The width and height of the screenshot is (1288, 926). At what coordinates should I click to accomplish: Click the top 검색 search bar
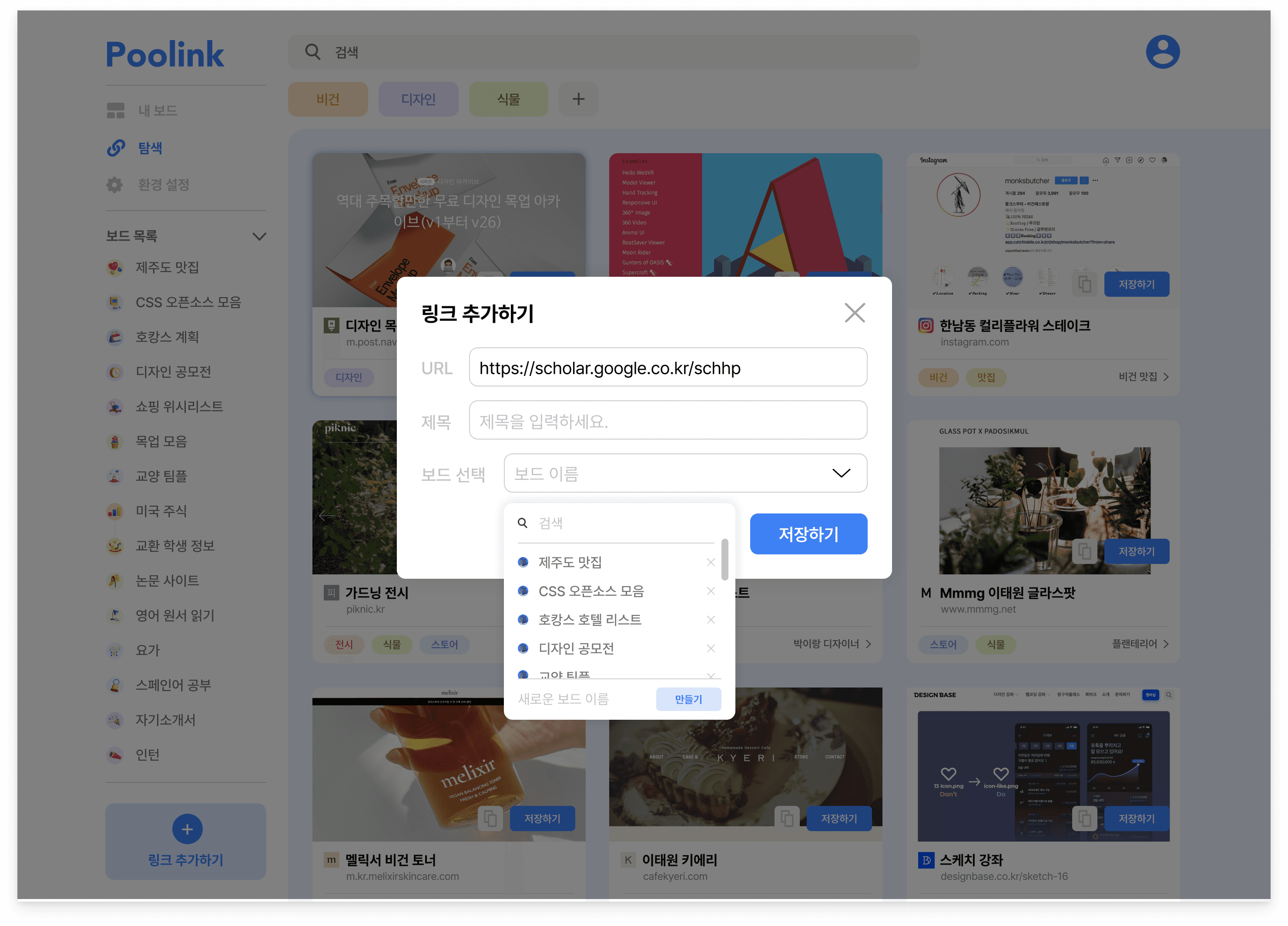[604, 52]
